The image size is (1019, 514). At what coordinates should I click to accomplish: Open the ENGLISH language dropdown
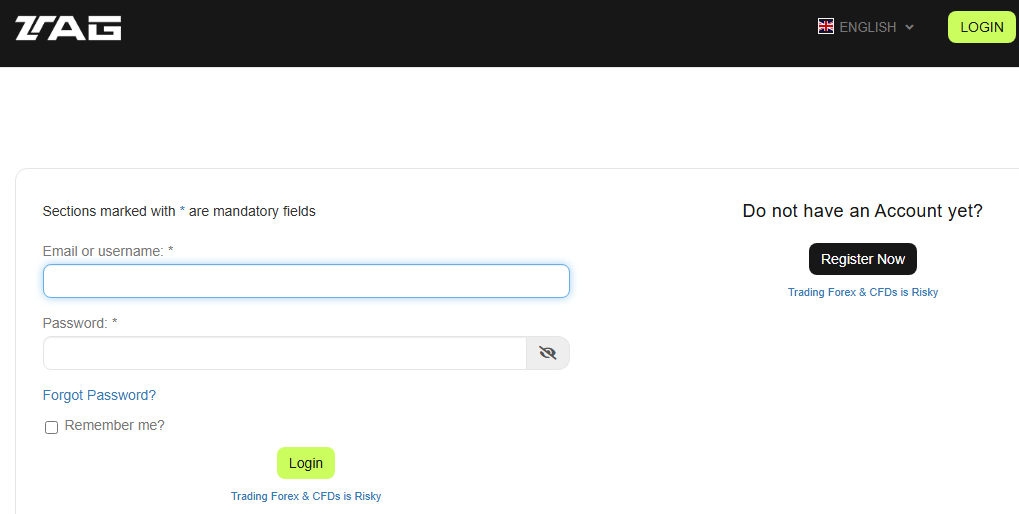click(867, 27)
